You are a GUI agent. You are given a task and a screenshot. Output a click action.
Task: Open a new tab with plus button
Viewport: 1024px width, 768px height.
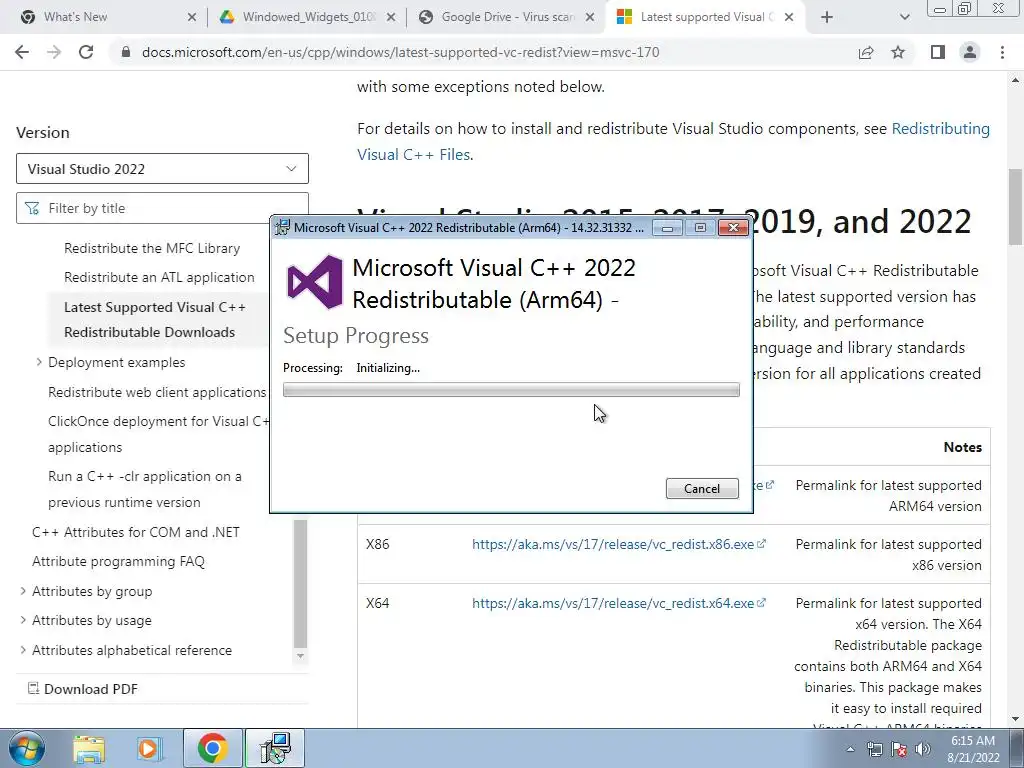(827, 17)
